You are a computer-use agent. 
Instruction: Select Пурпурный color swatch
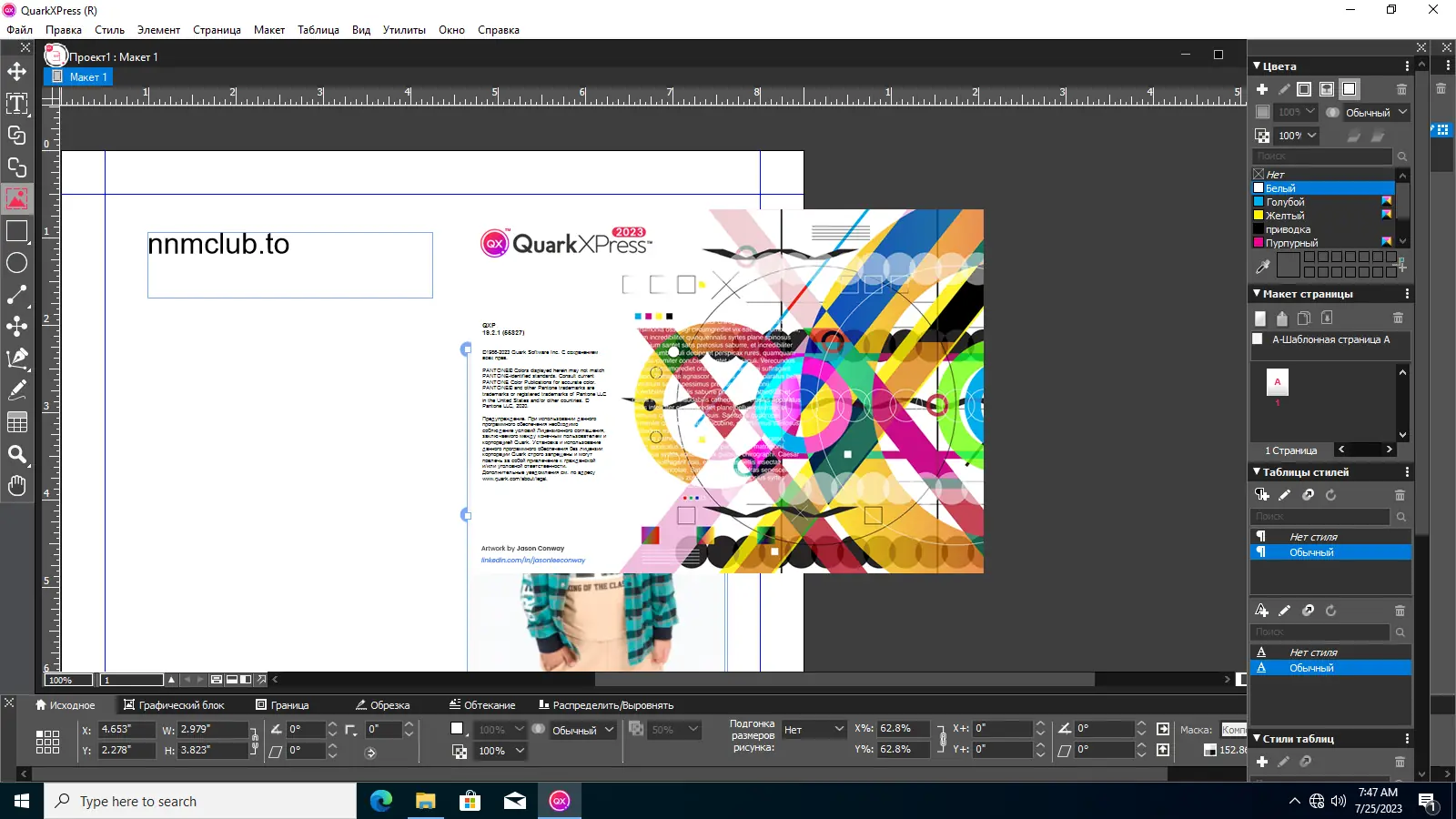[x=1323, y=243]
